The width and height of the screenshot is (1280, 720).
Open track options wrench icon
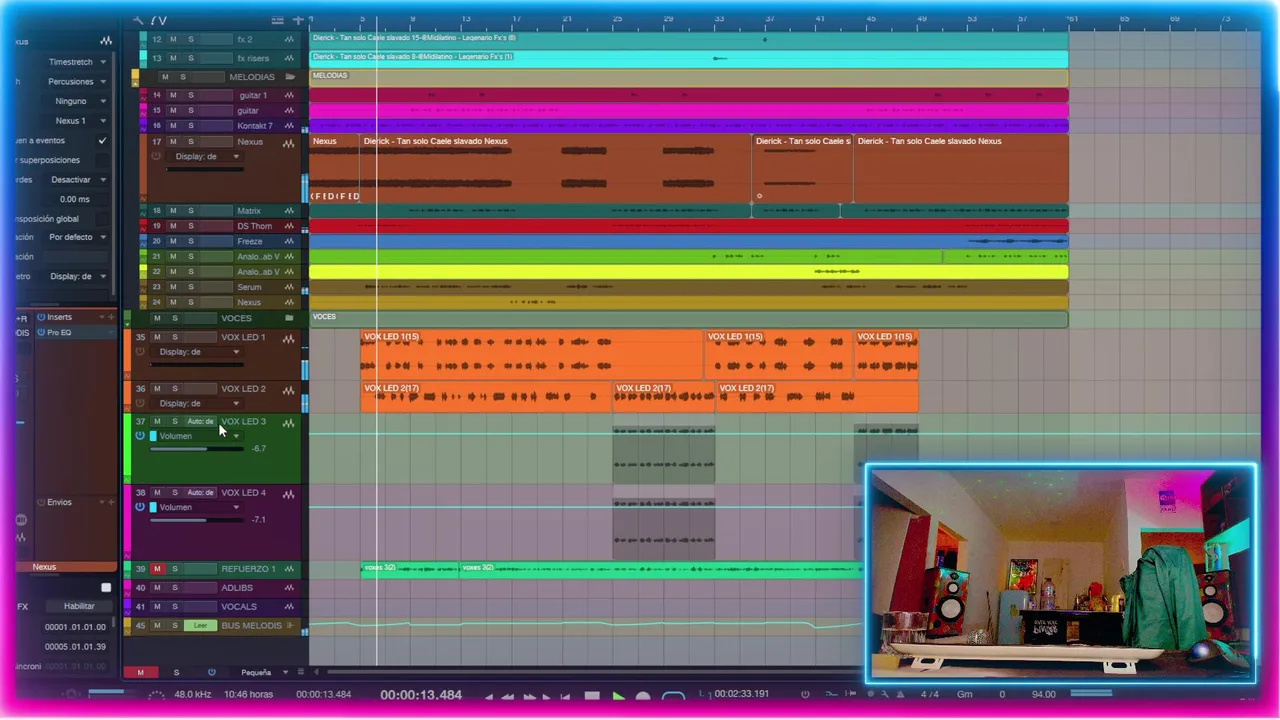[x=138, y=20]
